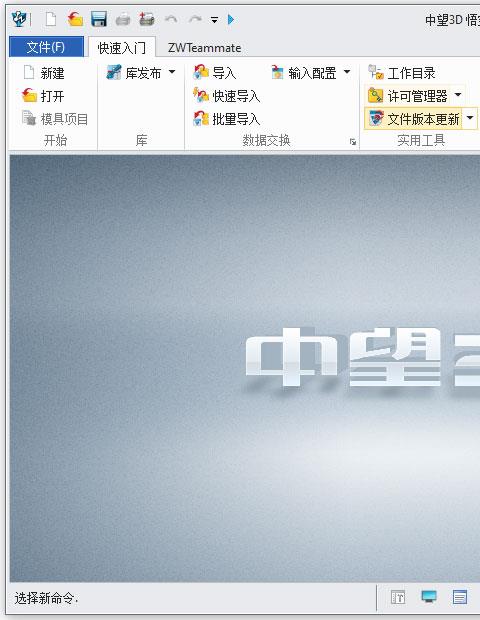Click the 快速导入 button
This screenshot has height=620, width=480.
pos(227,96)
